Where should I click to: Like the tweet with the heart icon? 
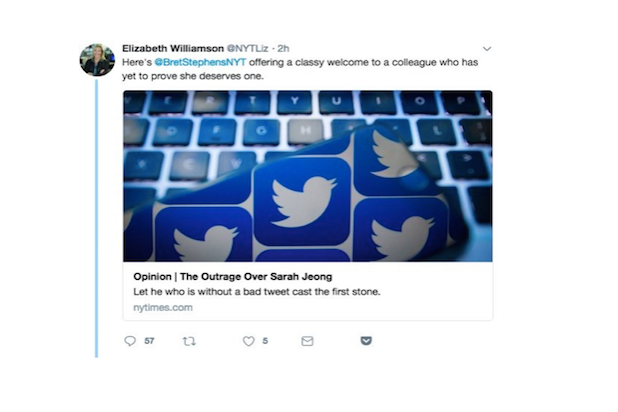[x=248, y=341]
